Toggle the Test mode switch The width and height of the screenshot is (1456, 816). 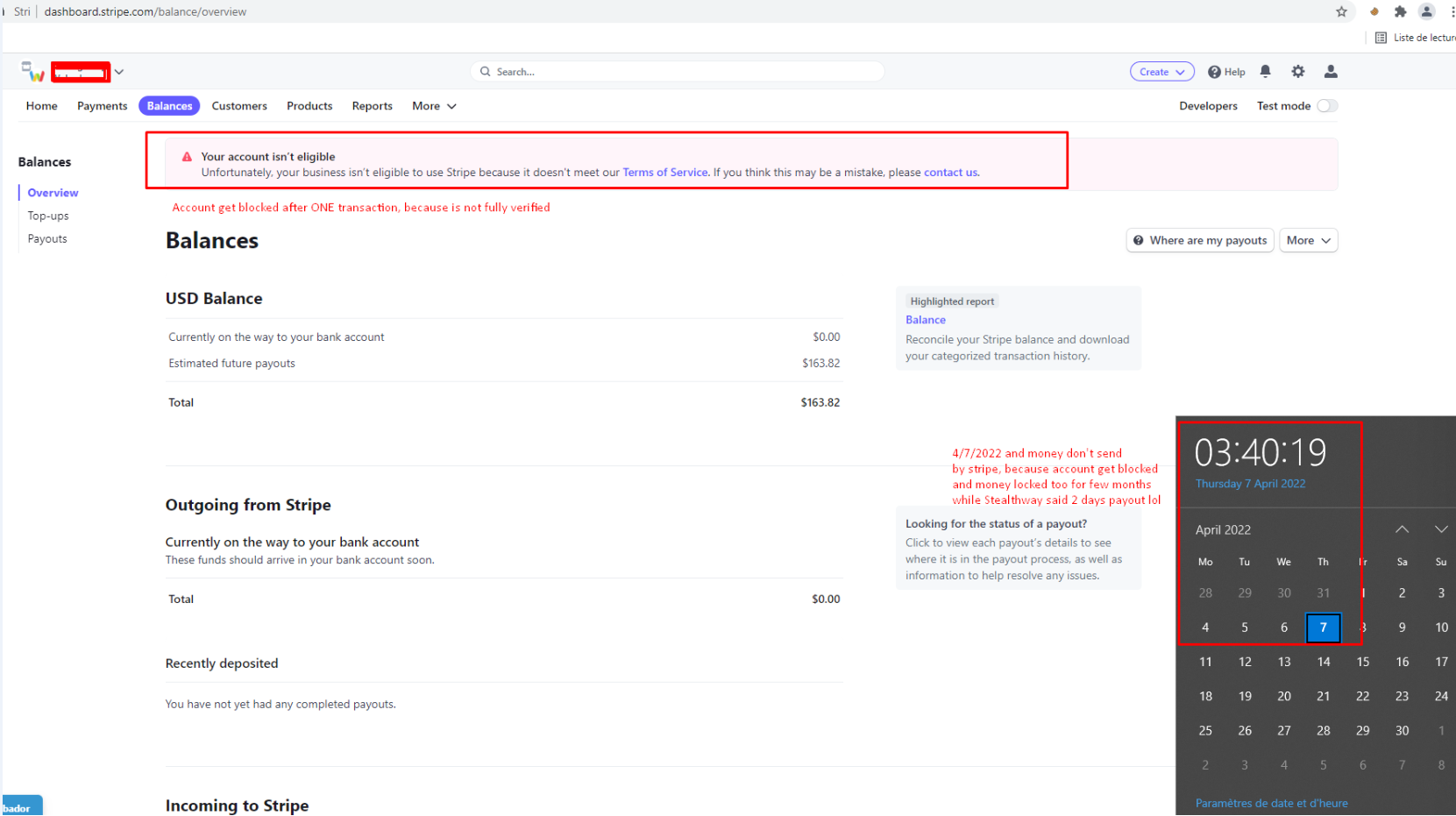(1327, 106)
